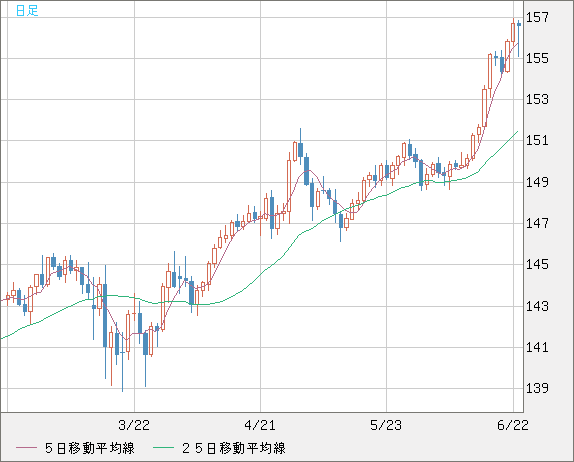Image resolution: width=574 pixels, height=462 pixels.
Task: Click the 153 price axis label
Action: point(537,99)
